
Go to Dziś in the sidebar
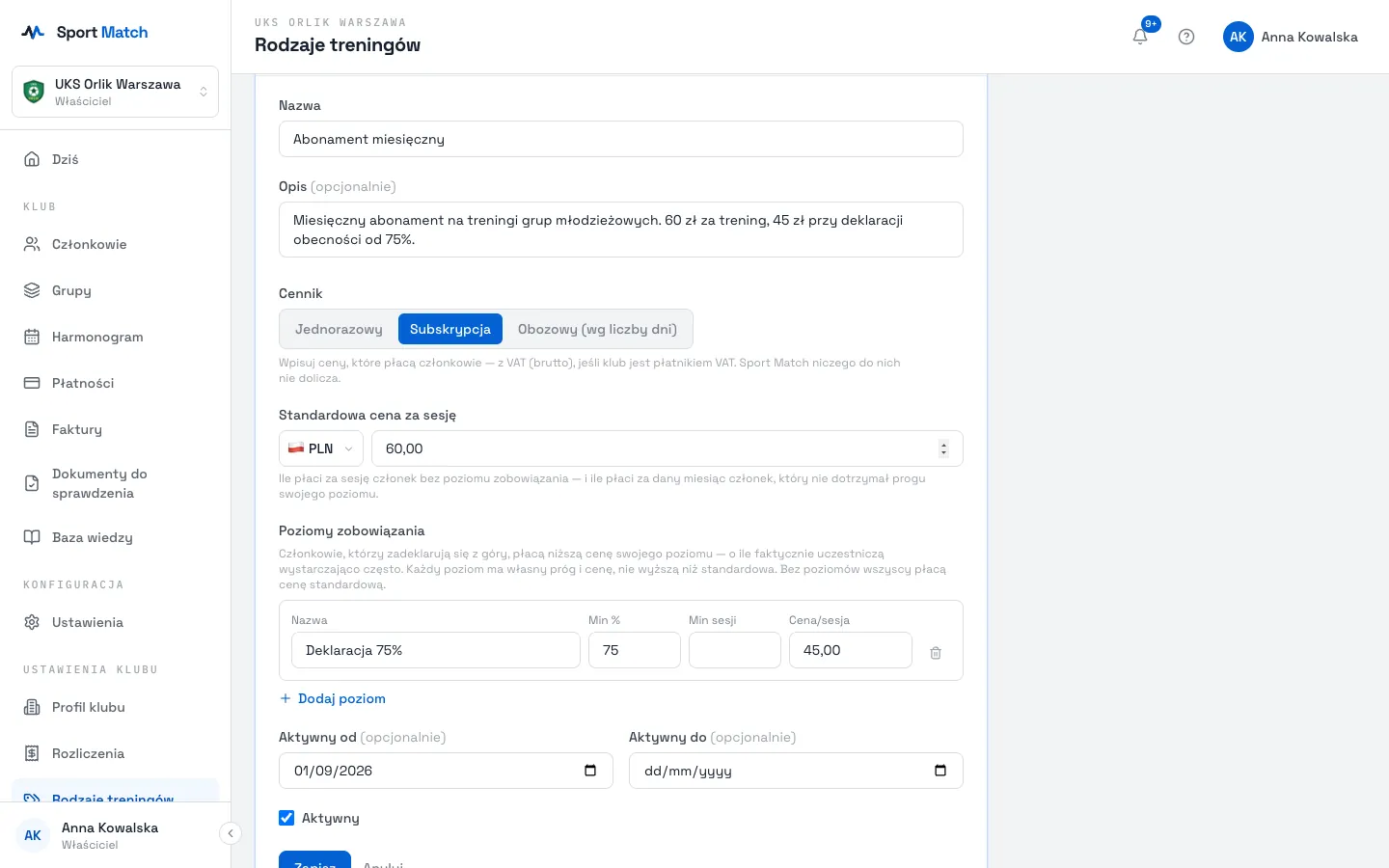point(115,159)
